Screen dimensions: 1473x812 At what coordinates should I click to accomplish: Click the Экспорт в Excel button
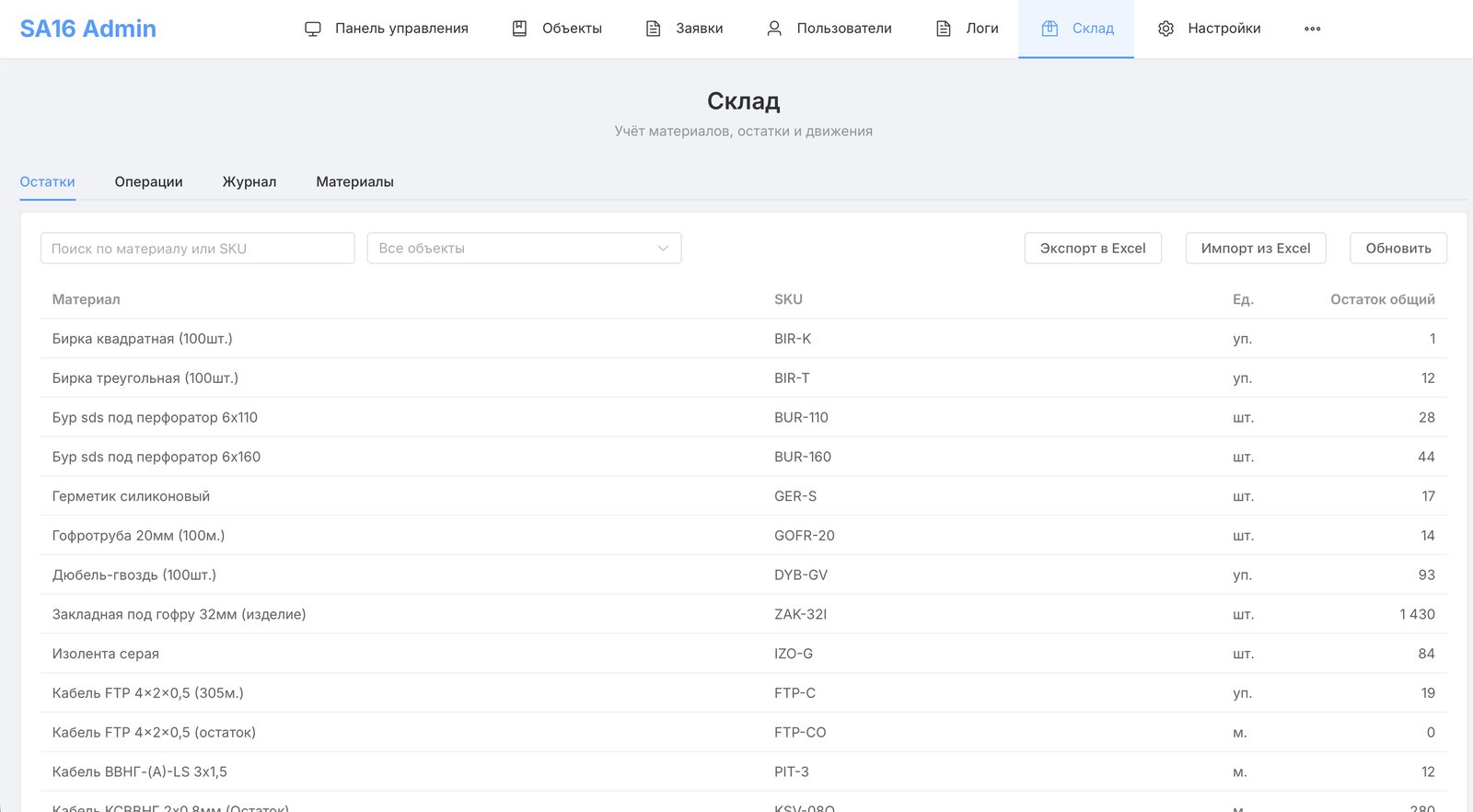point(1093,249)
